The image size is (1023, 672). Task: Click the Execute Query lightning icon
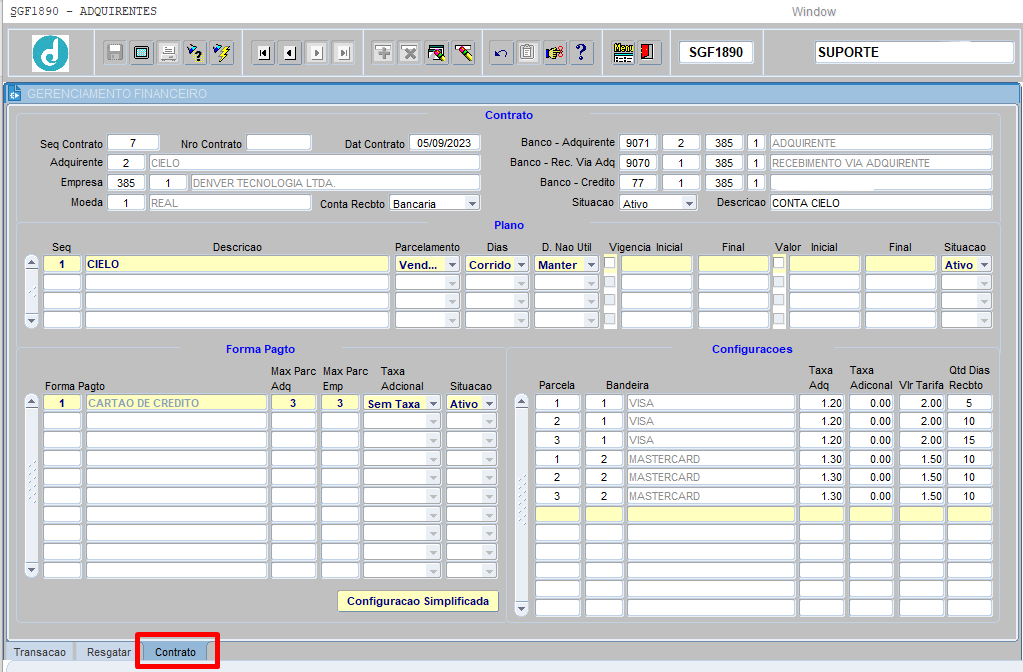click(x=222, y=52)
